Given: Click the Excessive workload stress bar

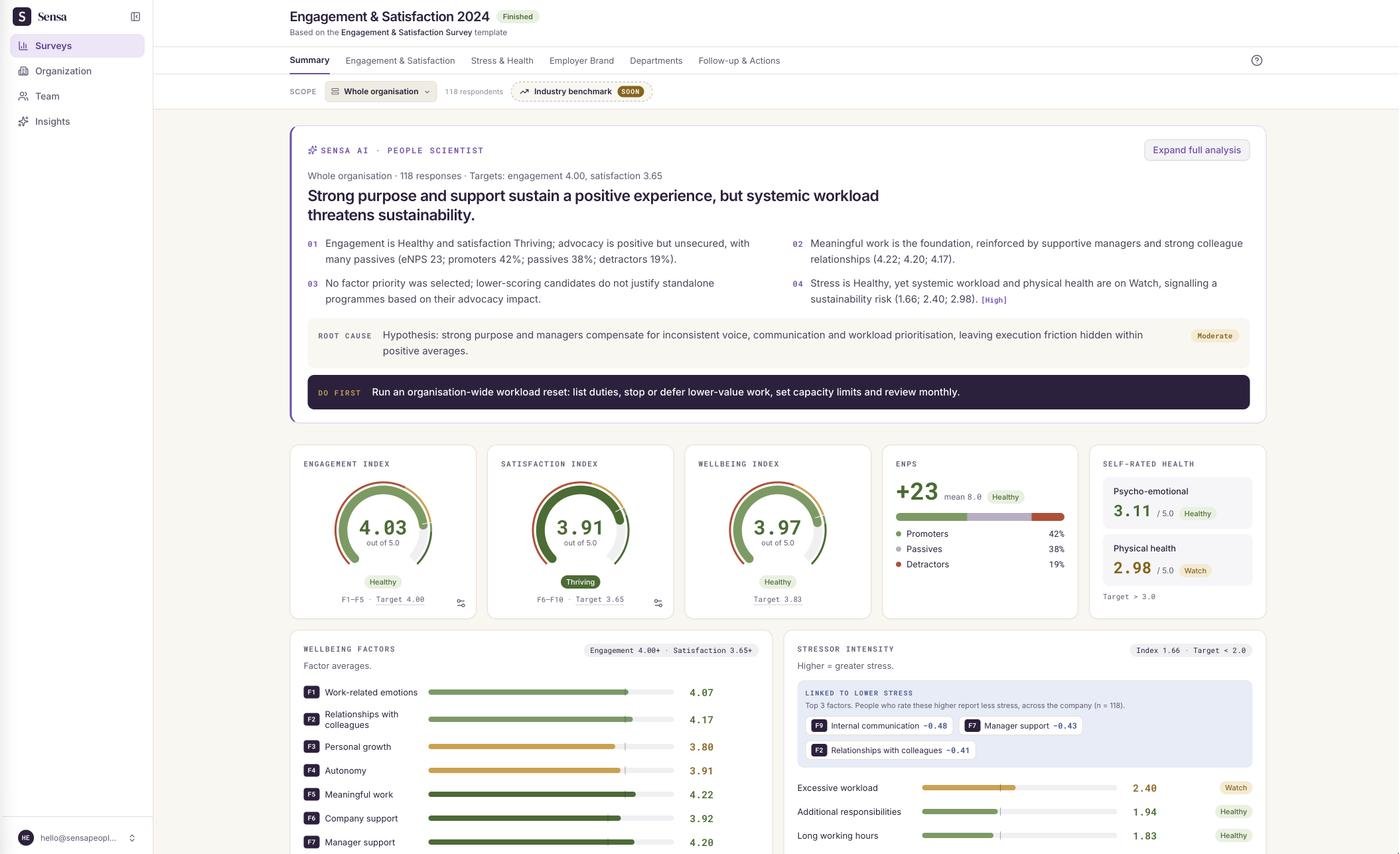Looking at the screenshot, I should (1019, 788).
